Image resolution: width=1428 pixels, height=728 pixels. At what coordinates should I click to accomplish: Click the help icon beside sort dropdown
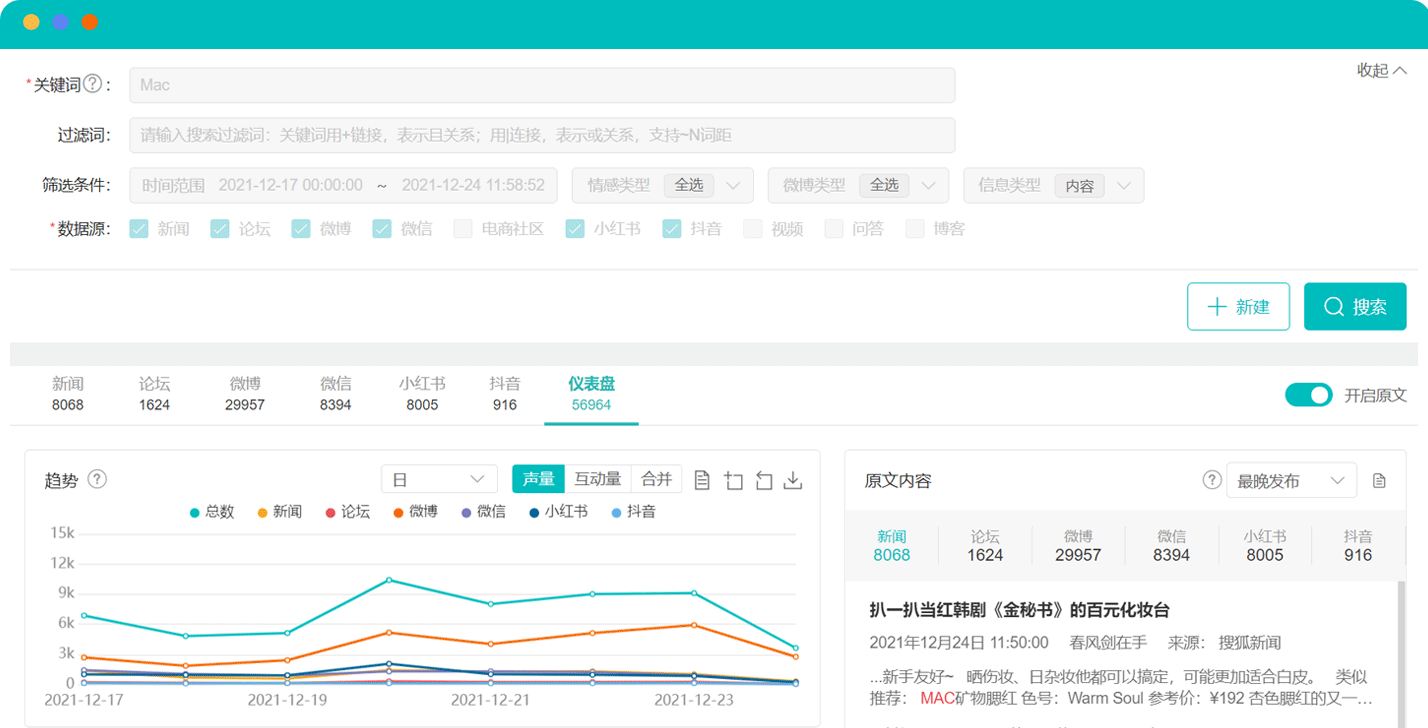click(x=1212, y=480)
